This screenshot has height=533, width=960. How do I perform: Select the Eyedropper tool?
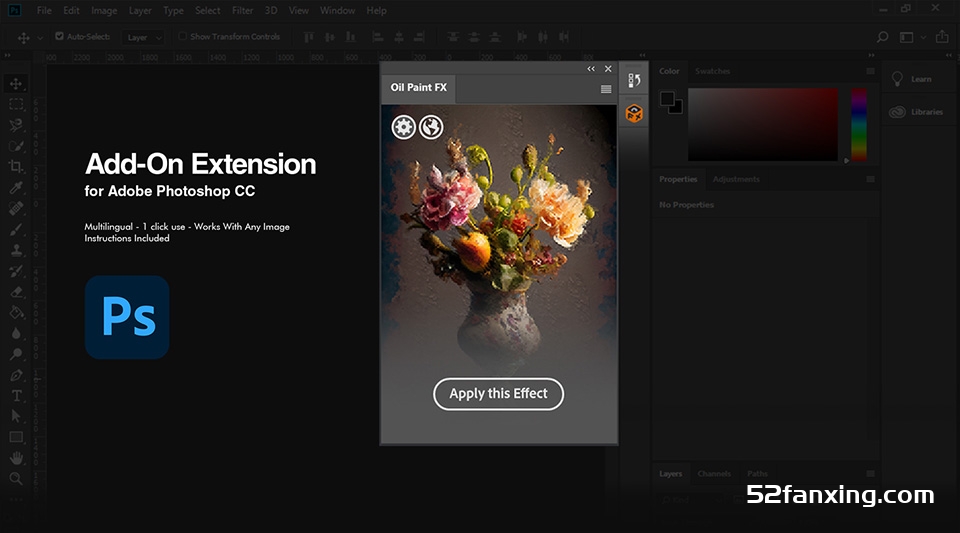16,187
